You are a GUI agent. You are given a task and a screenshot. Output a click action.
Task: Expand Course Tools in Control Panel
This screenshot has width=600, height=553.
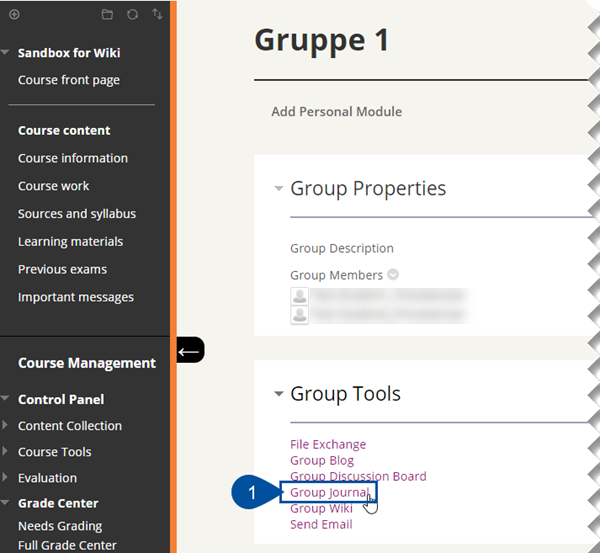click(5, 451)
